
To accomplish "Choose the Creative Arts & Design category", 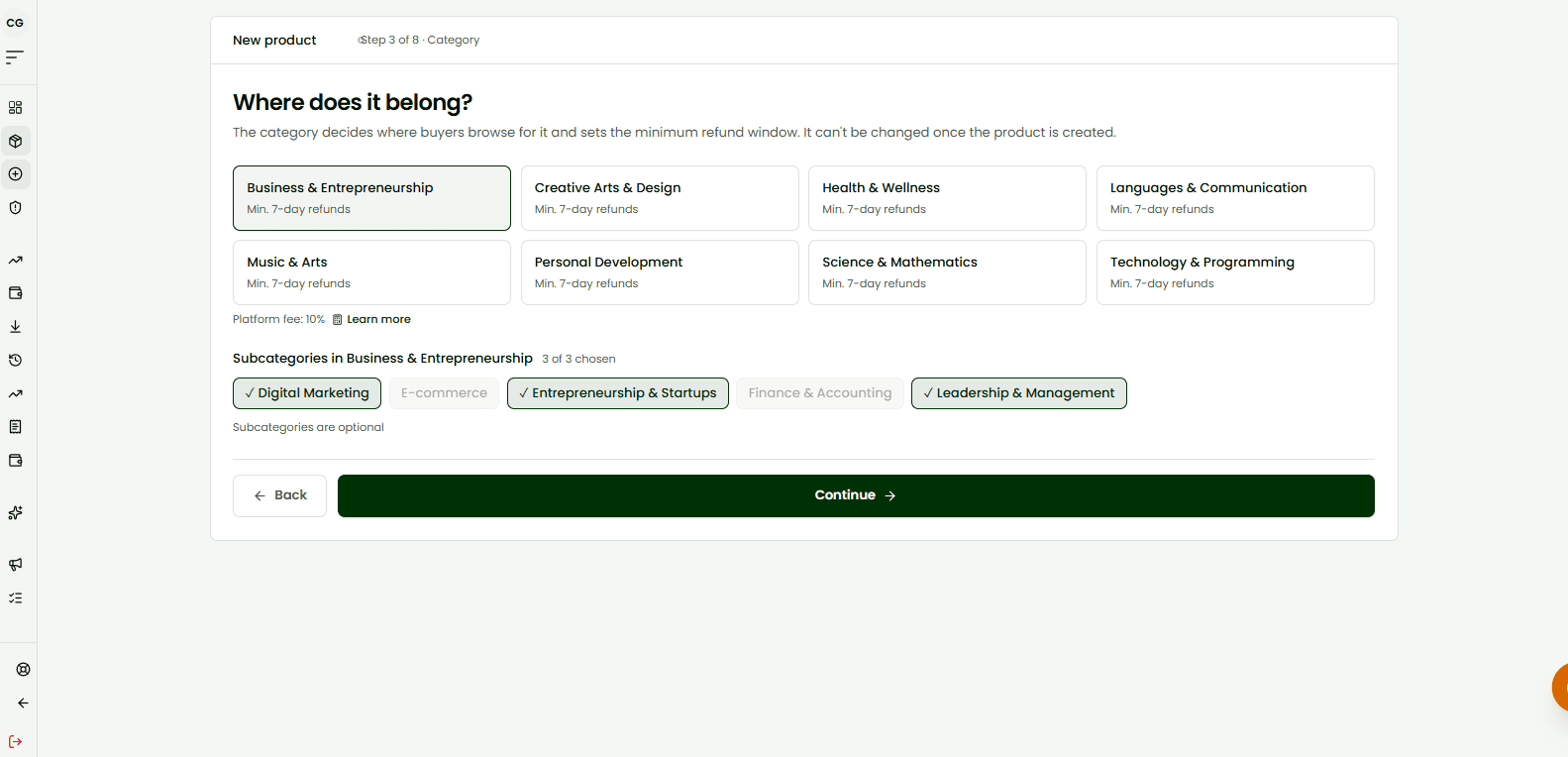I will pos(660,198).
